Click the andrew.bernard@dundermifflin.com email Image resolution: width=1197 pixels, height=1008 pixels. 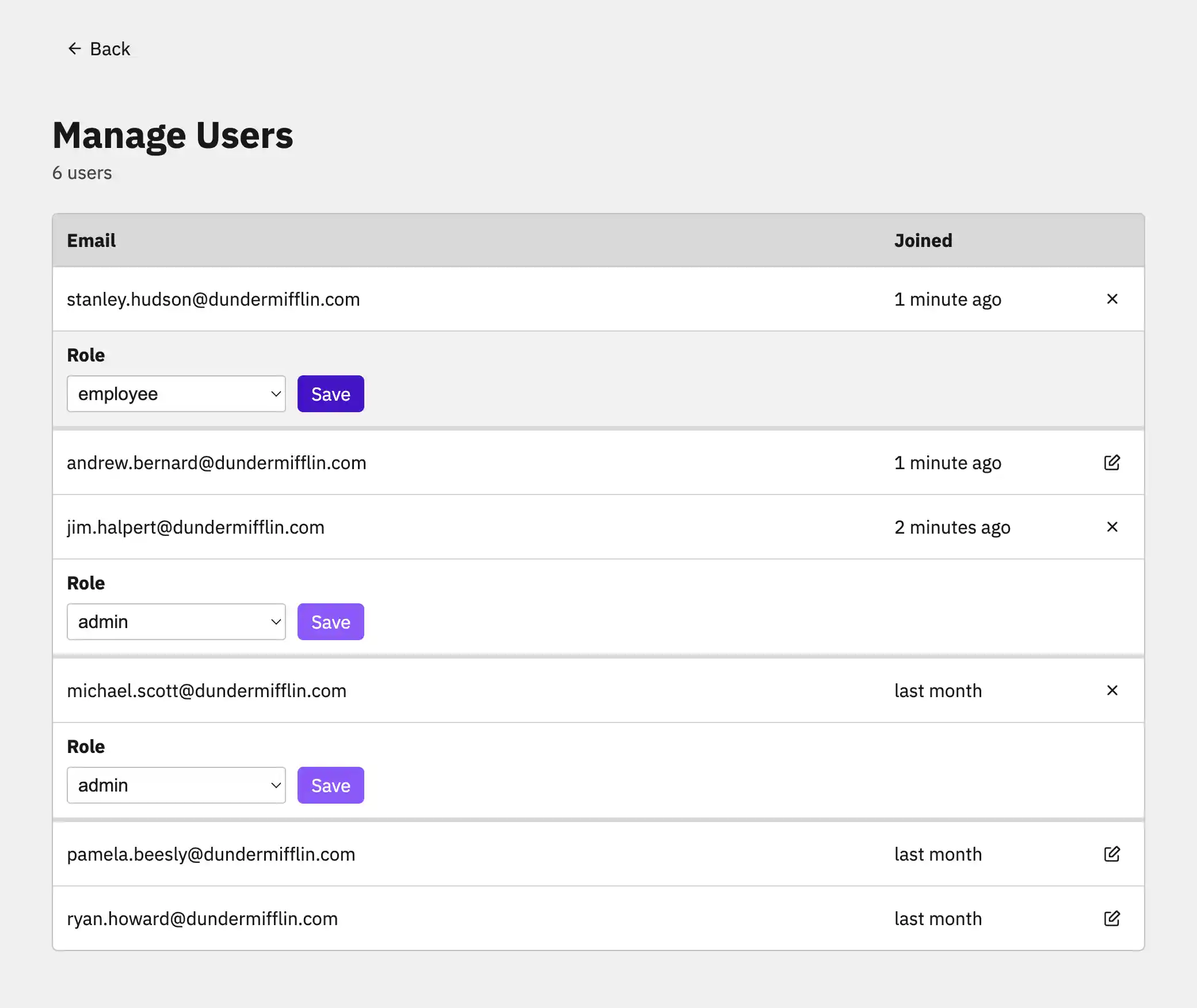click(216, 463)
